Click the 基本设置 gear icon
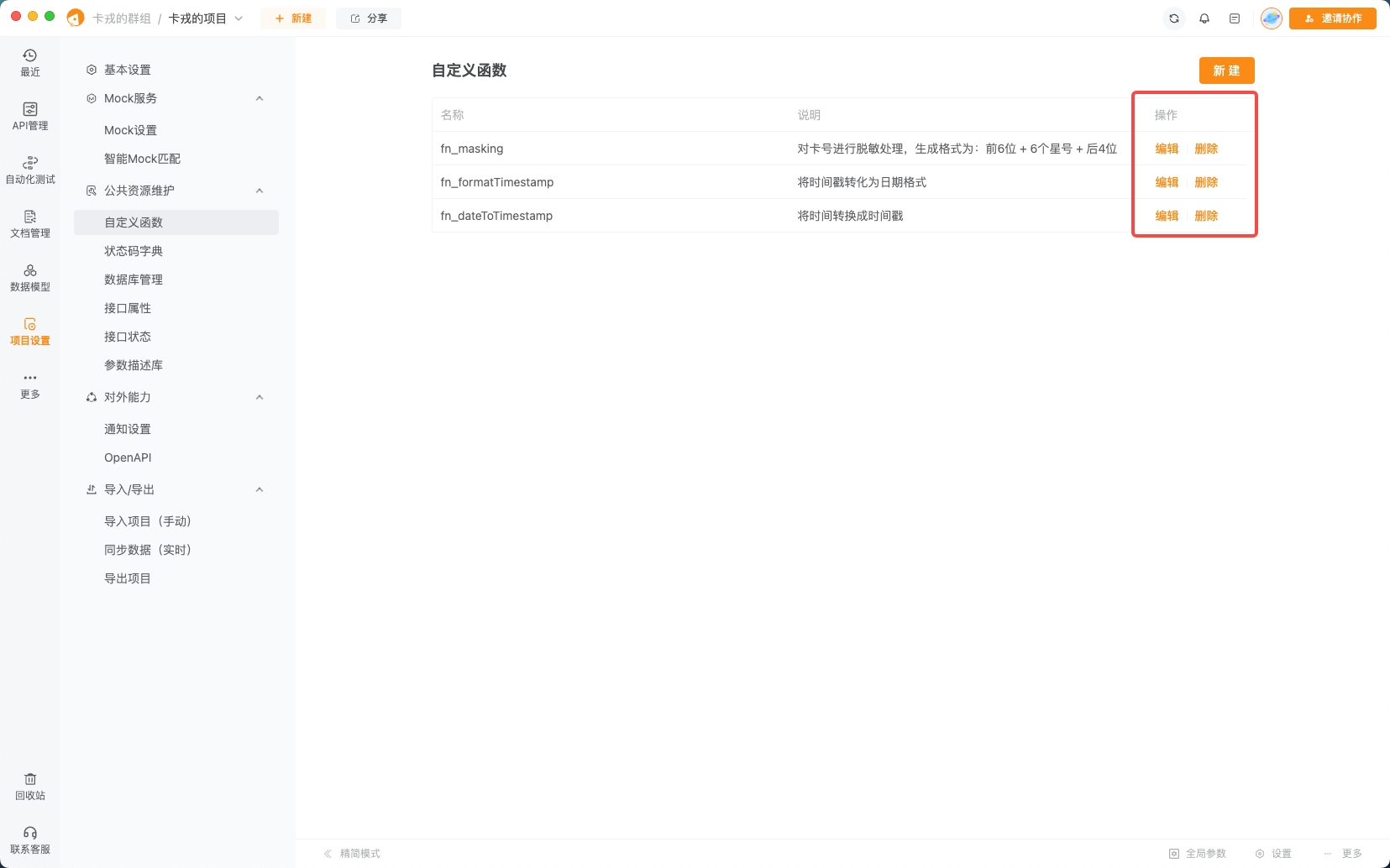This screenshot has width=1390, height=868. [x=92, y=70]
